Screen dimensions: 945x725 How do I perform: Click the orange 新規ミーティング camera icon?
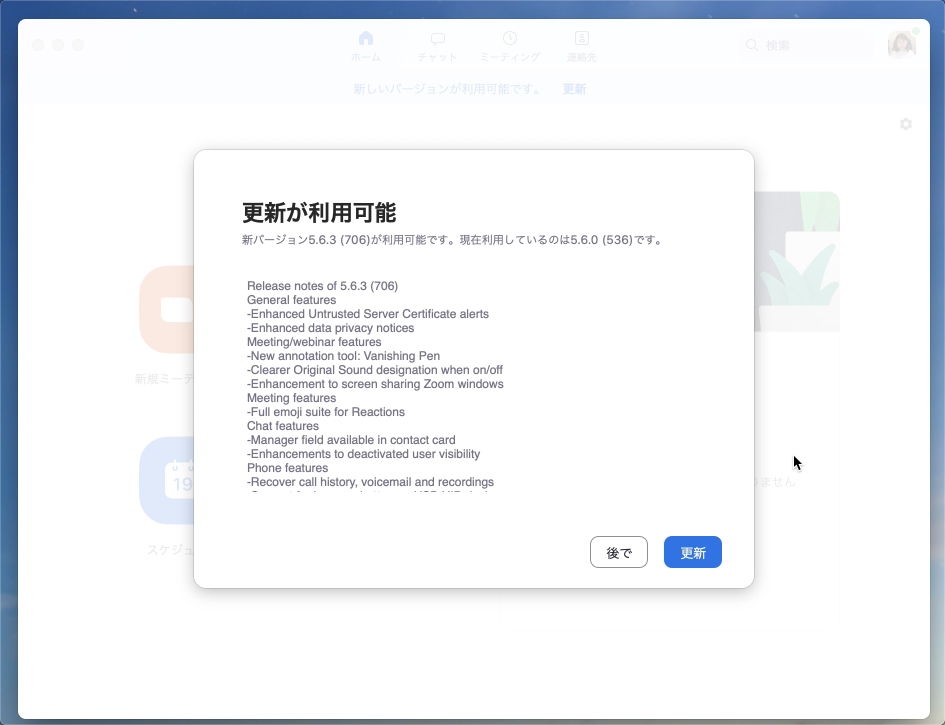point(167,310)
